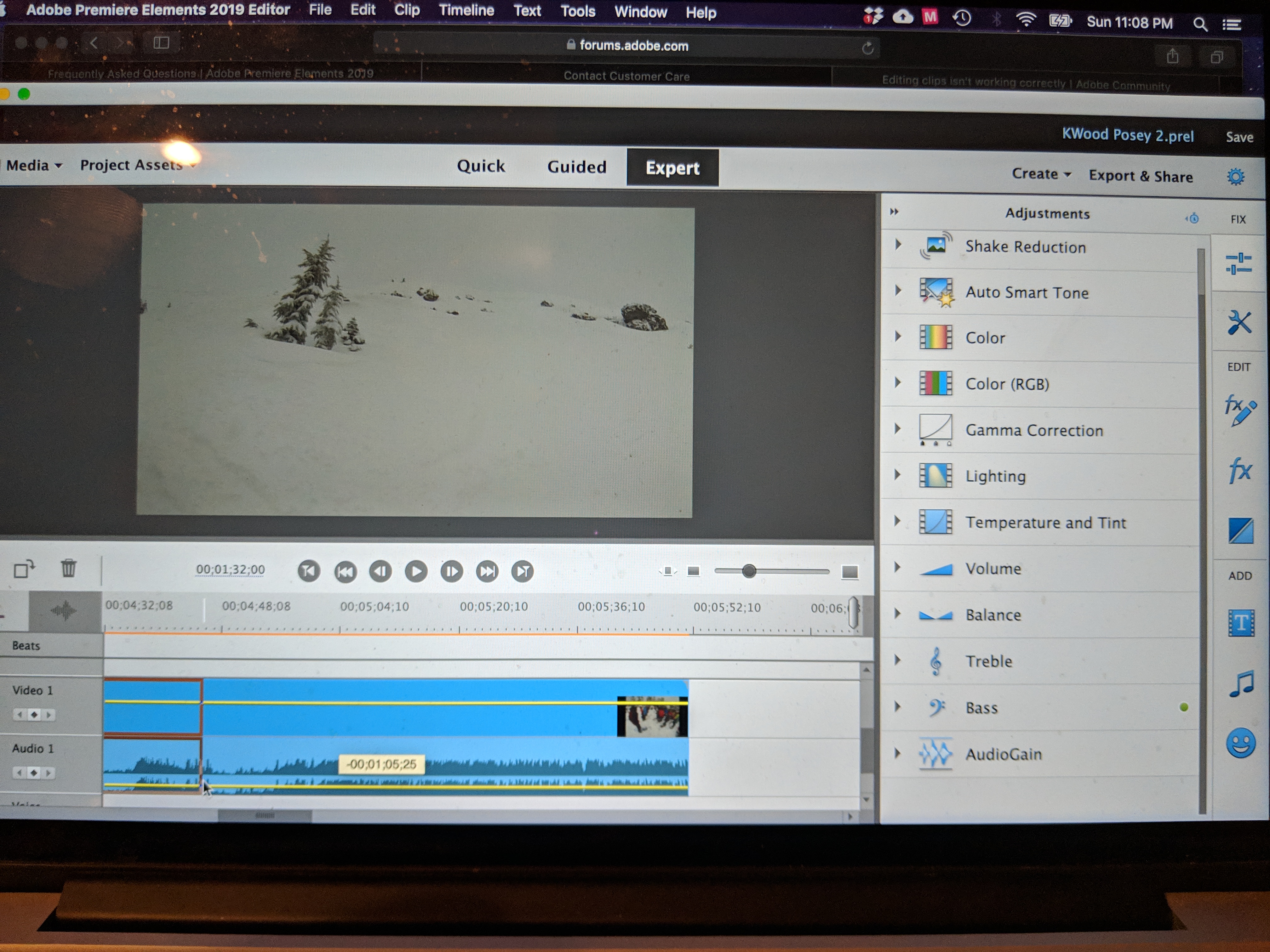Toggle the Video 1 keyframe diamond button
Viewport: 1270px width, 952px height.
[34, 714]
